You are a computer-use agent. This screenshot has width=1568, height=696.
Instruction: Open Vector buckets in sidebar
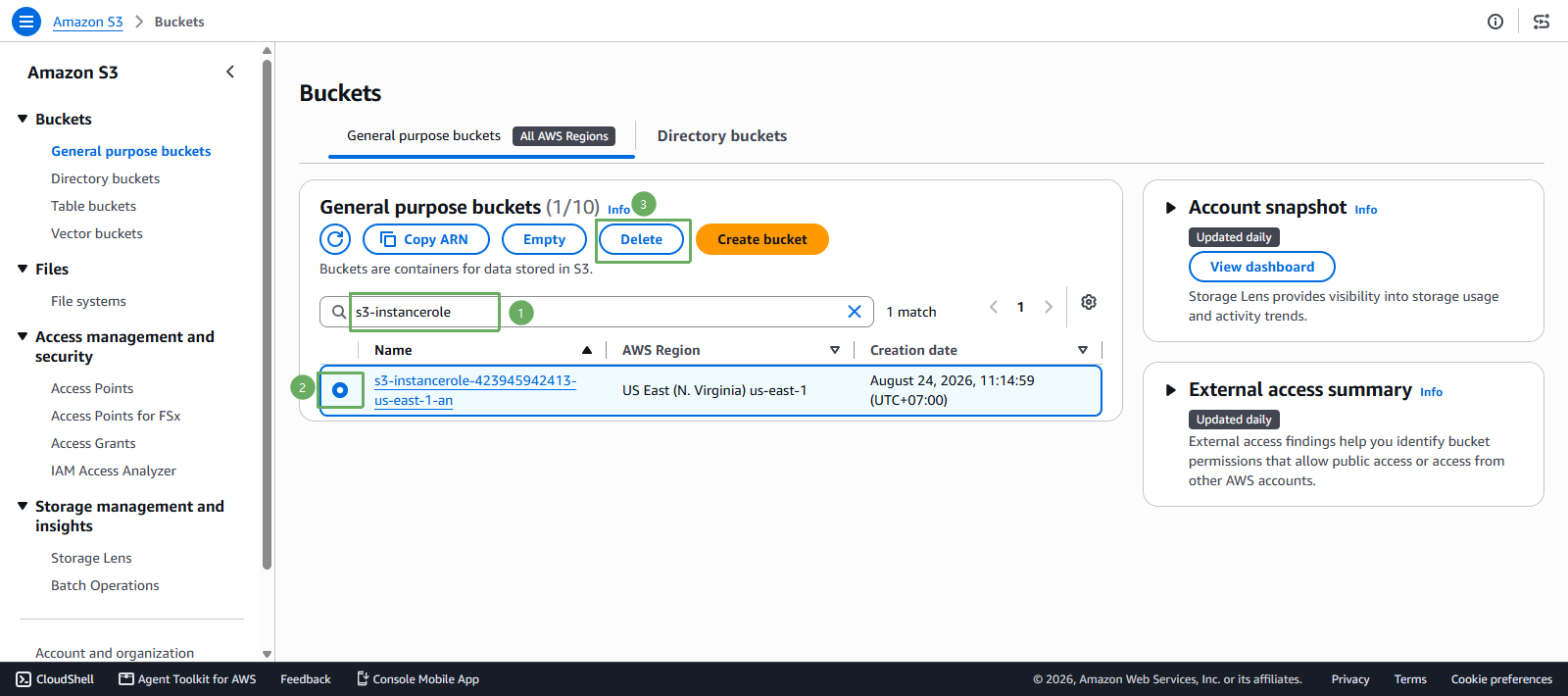(x=97, y=233)
